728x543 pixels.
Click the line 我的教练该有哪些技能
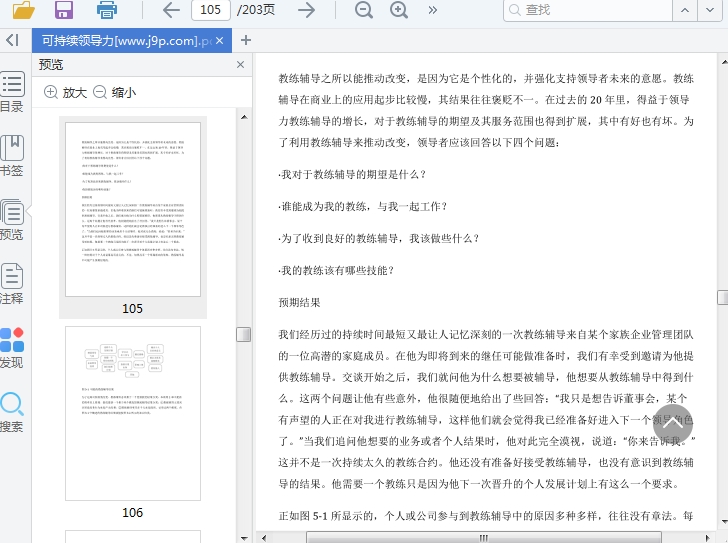pyautogui.click(x=336, y=271)
